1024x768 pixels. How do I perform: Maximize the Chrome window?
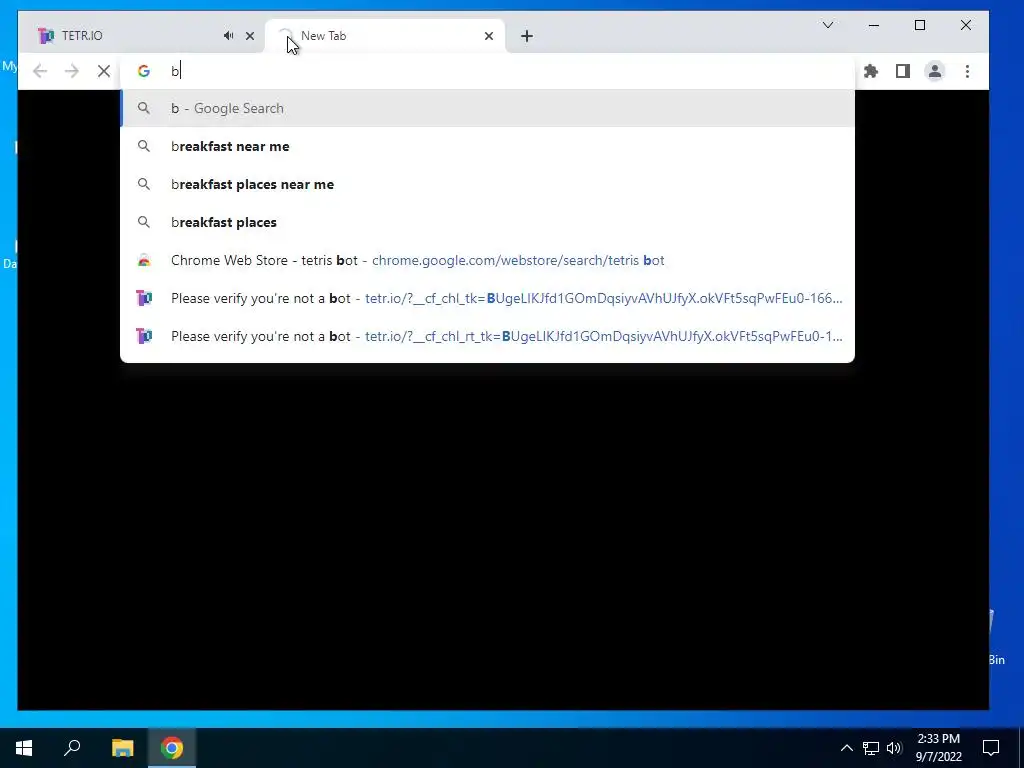tap(920, 25)
